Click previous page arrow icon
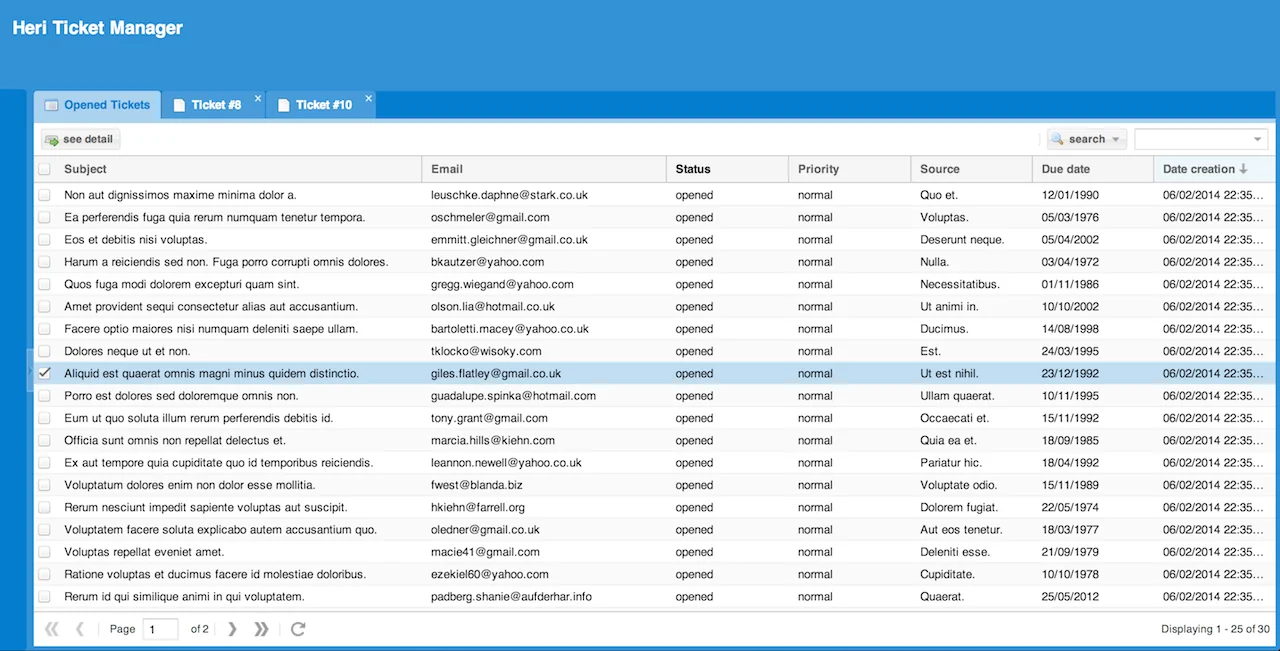This screenshot has height=651, width=1280. click(x=79, y=629)
